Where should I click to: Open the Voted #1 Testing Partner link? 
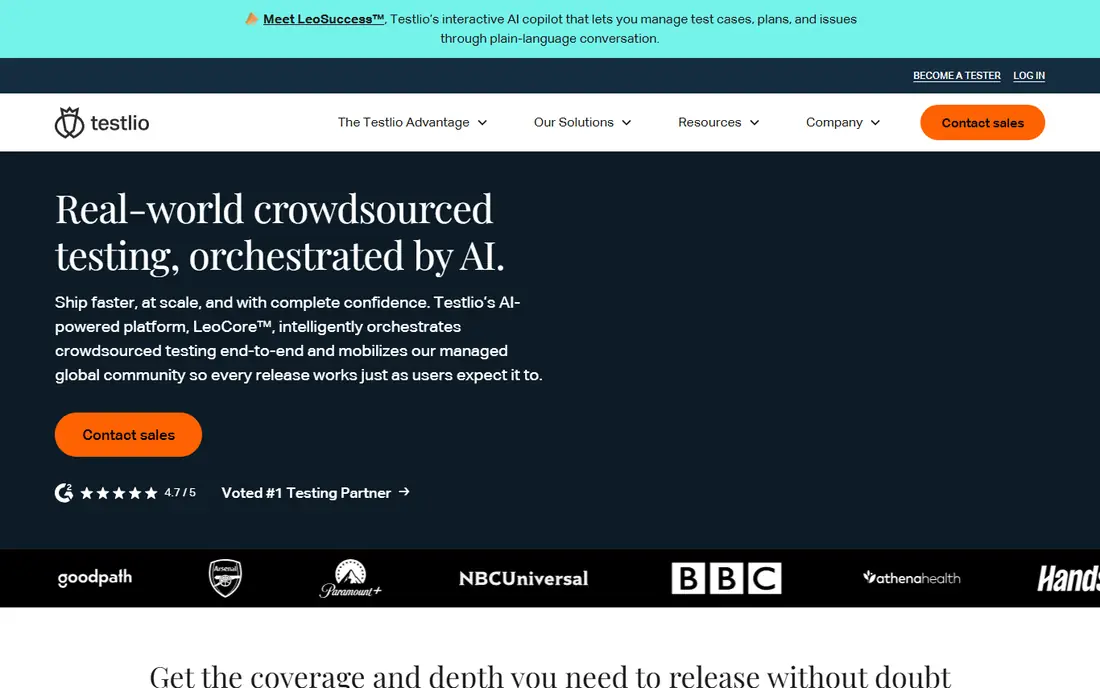pos(316,493)
